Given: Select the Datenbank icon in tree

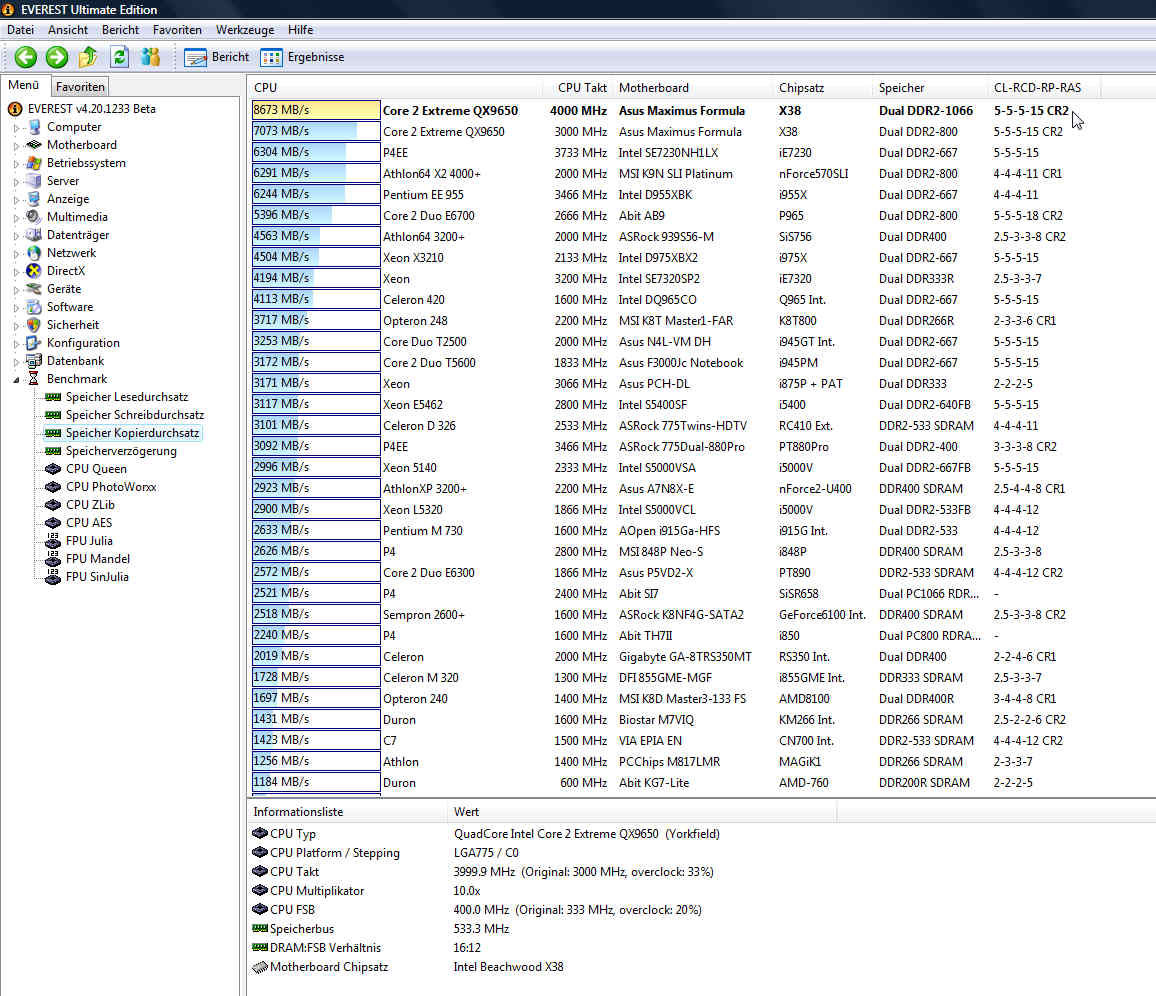Looking at the screenshot, I should click(x=34, y=361).
